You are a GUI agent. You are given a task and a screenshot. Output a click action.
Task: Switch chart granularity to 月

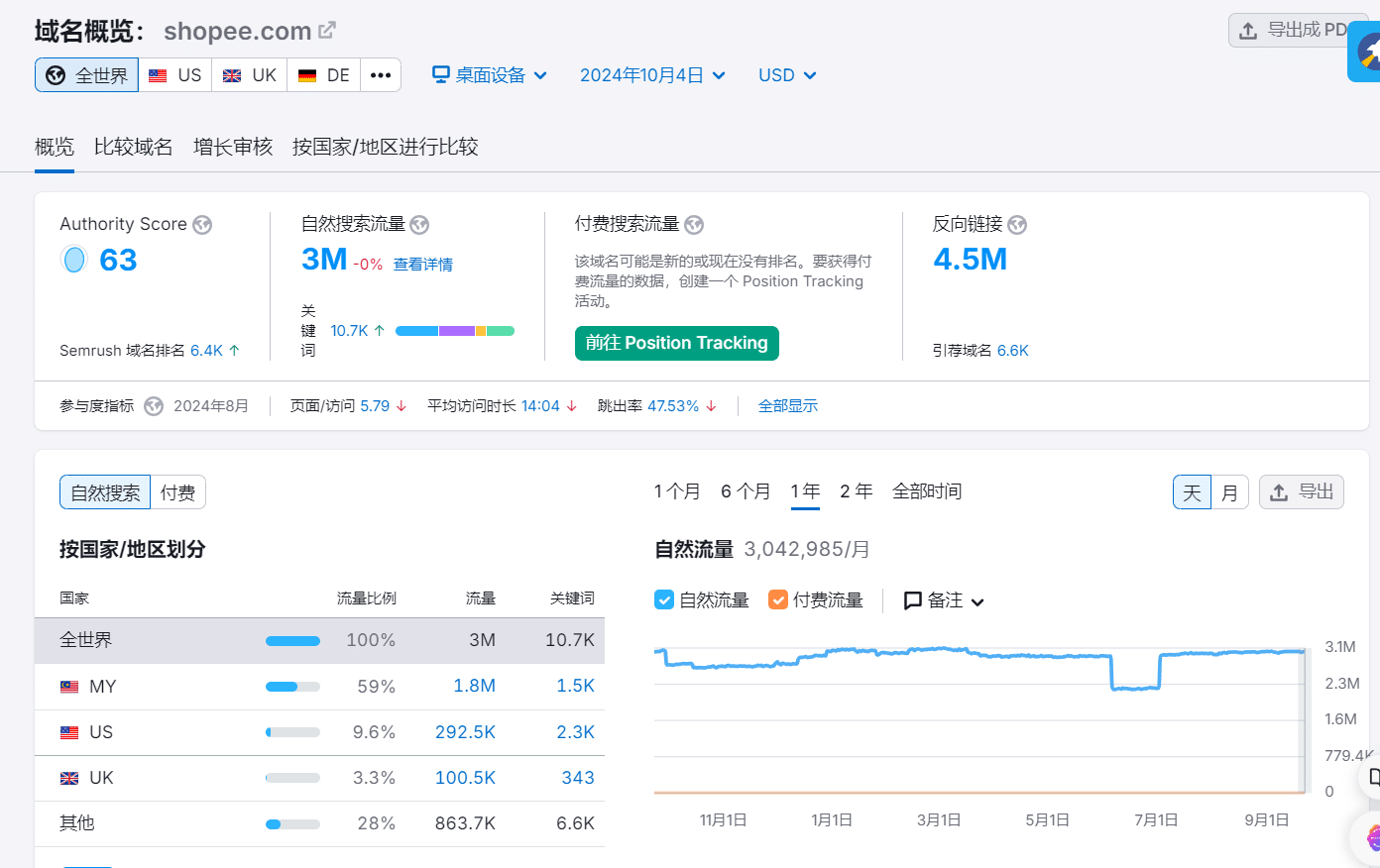(x=1229, y=492)
